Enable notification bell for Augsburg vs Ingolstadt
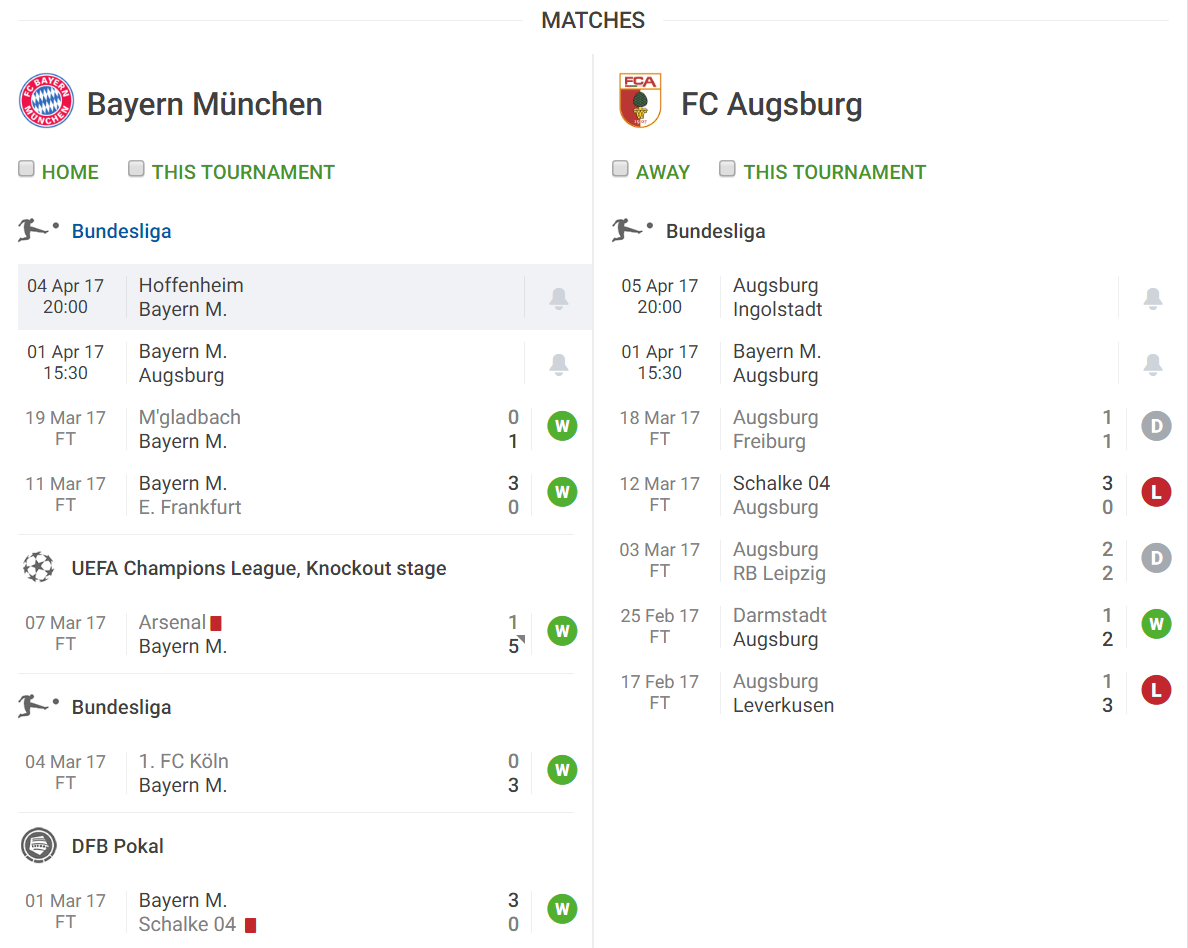1188x948 pixels. (x=1152, y=299)
